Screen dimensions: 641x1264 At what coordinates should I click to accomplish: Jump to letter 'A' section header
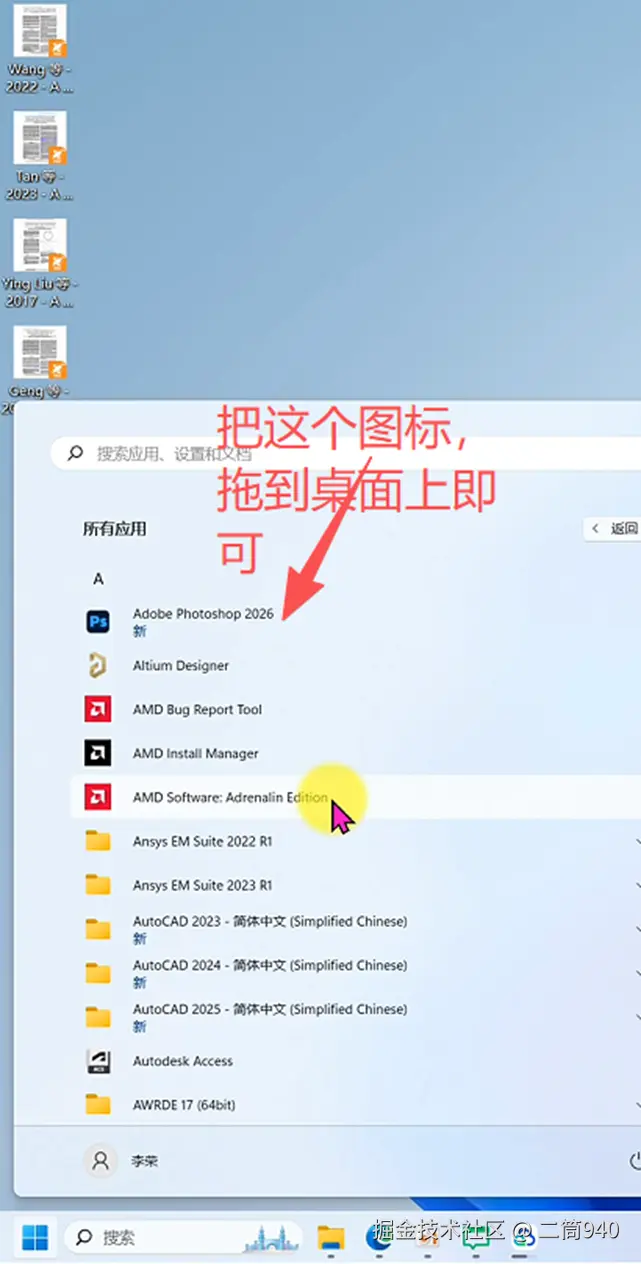tap(98, 579)
